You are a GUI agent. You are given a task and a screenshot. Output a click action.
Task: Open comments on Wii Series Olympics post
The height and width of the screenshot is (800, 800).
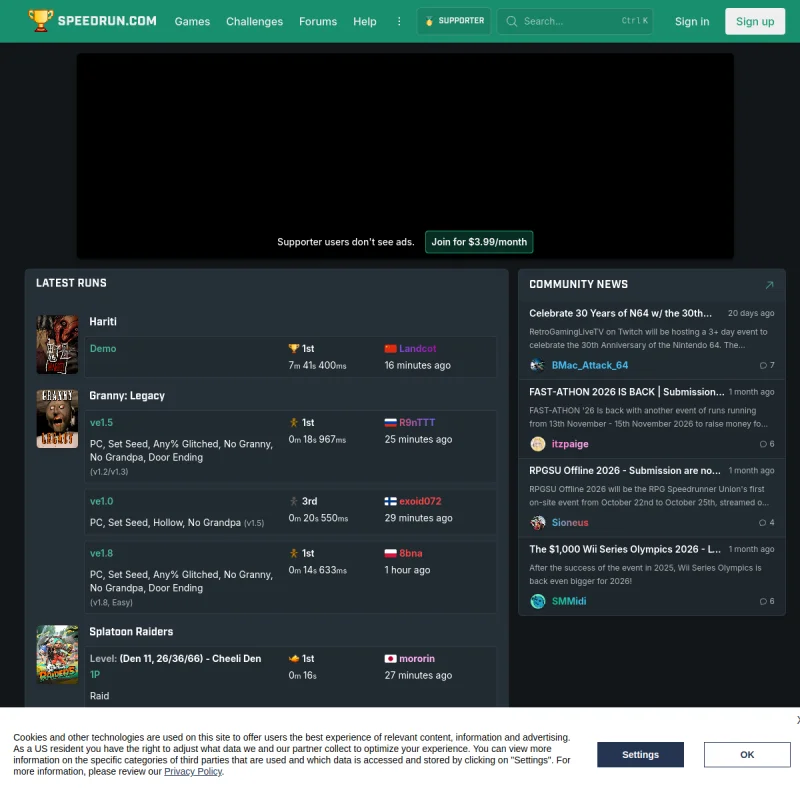(x=767, y=601)
